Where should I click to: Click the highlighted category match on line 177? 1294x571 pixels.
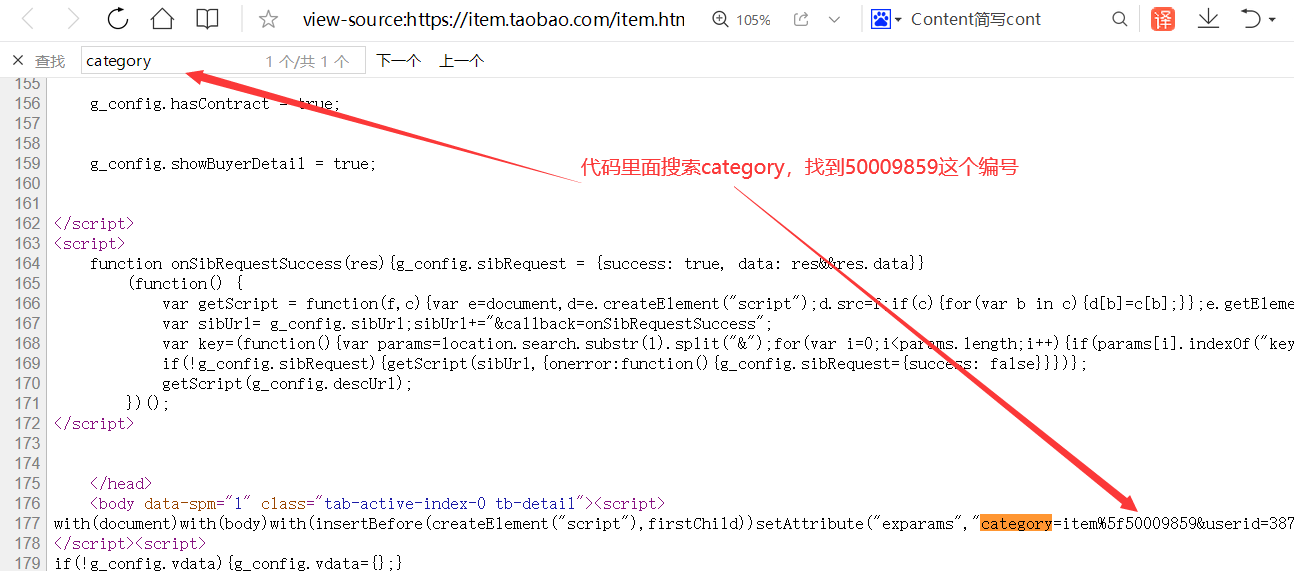pos(1015,523)
